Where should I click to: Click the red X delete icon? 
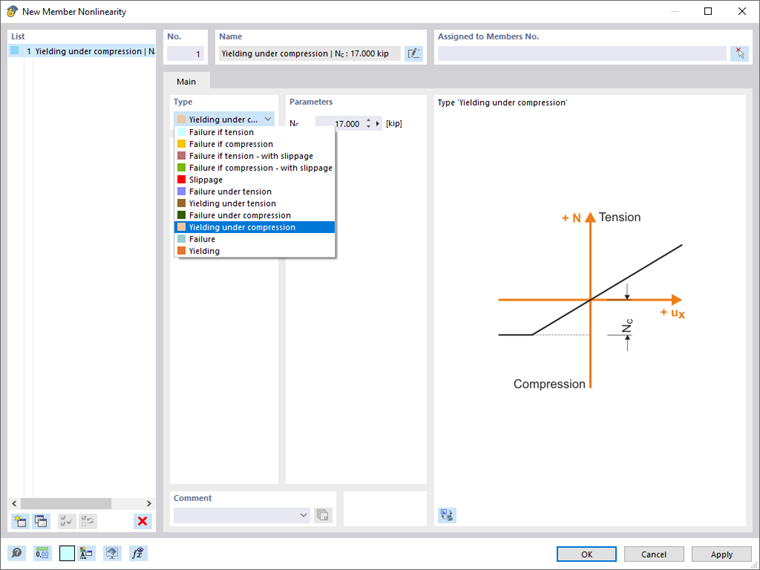point(142,521)
